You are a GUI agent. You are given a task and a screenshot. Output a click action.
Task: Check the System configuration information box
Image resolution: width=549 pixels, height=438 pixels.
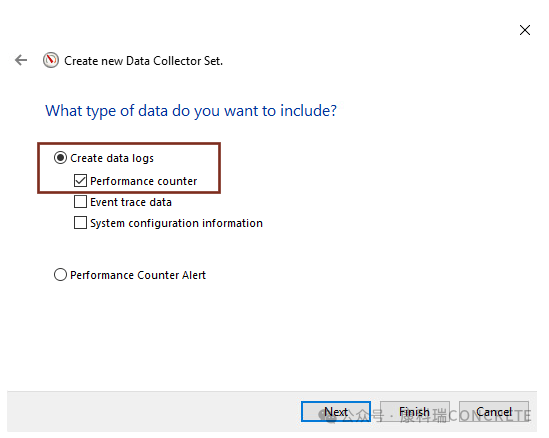tap(80, 223)
